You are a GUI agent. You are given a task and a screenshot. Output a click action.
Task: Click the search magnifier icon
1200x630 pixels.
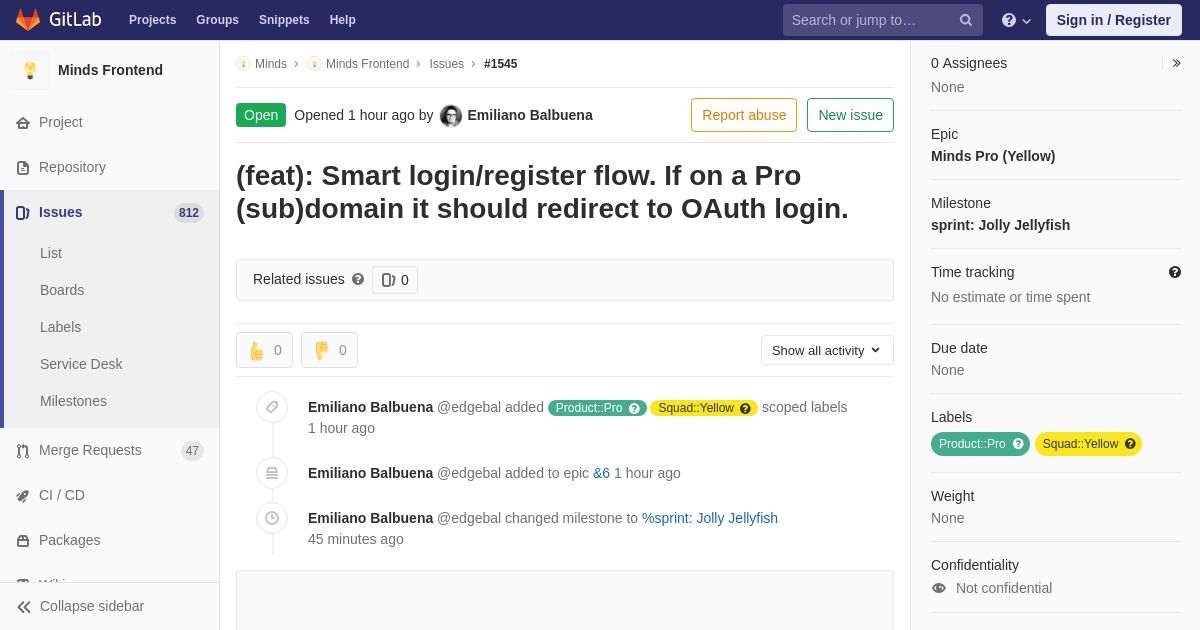(x=966, y=20)
